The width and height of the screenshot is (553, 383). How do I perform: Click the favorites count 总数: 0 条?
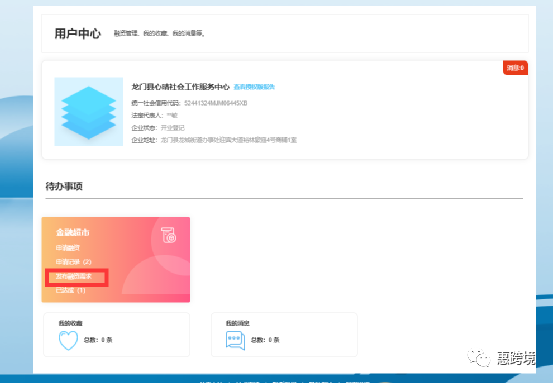point(98,340)
